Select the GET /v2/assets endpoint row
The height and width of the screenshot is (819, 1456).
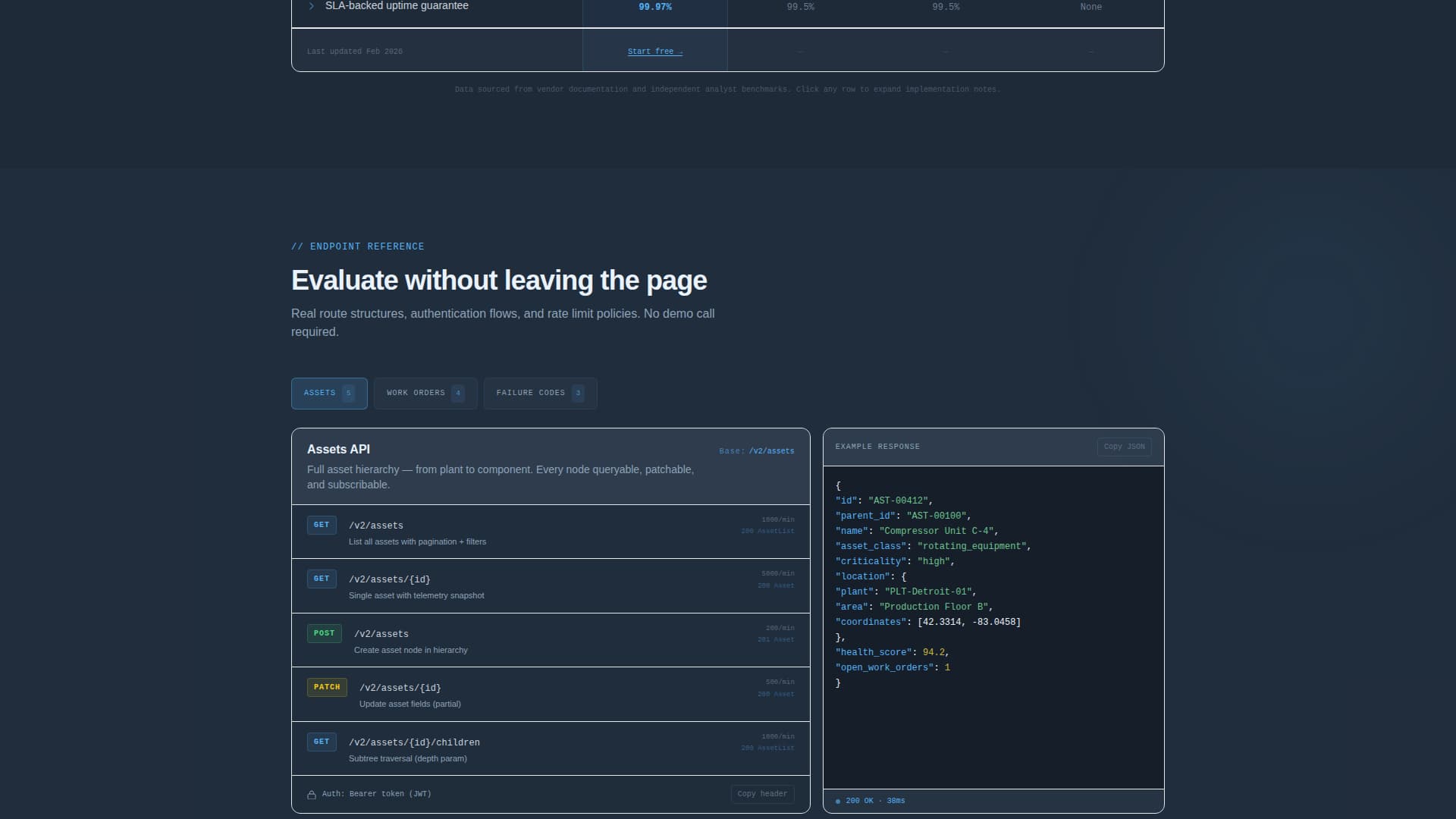coord(551,532)
